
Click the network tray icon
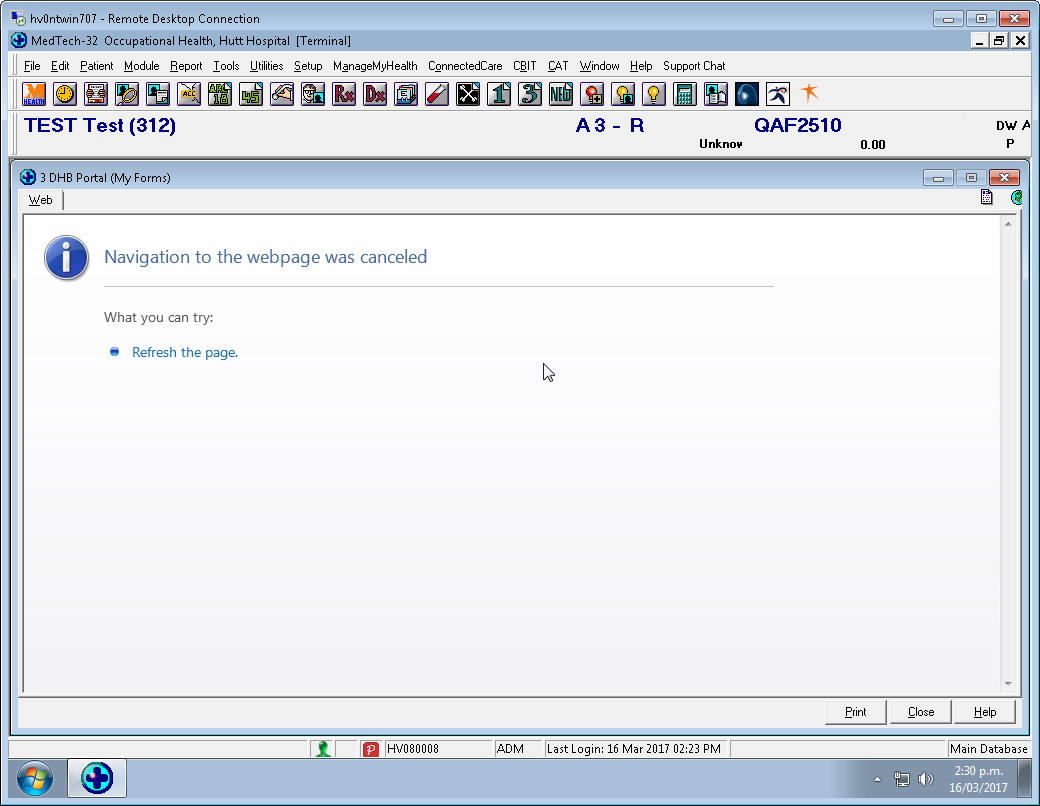point(901,779)
